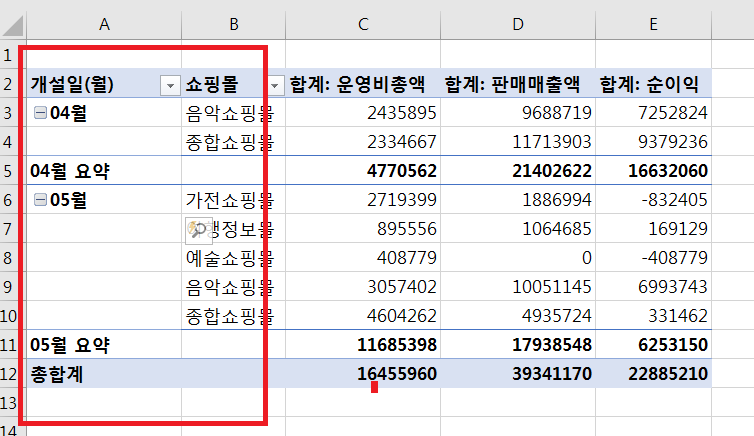This screenshot has height=436, width=754.
Task: Click the floating icon over cell B7
Action: point(196,230)
